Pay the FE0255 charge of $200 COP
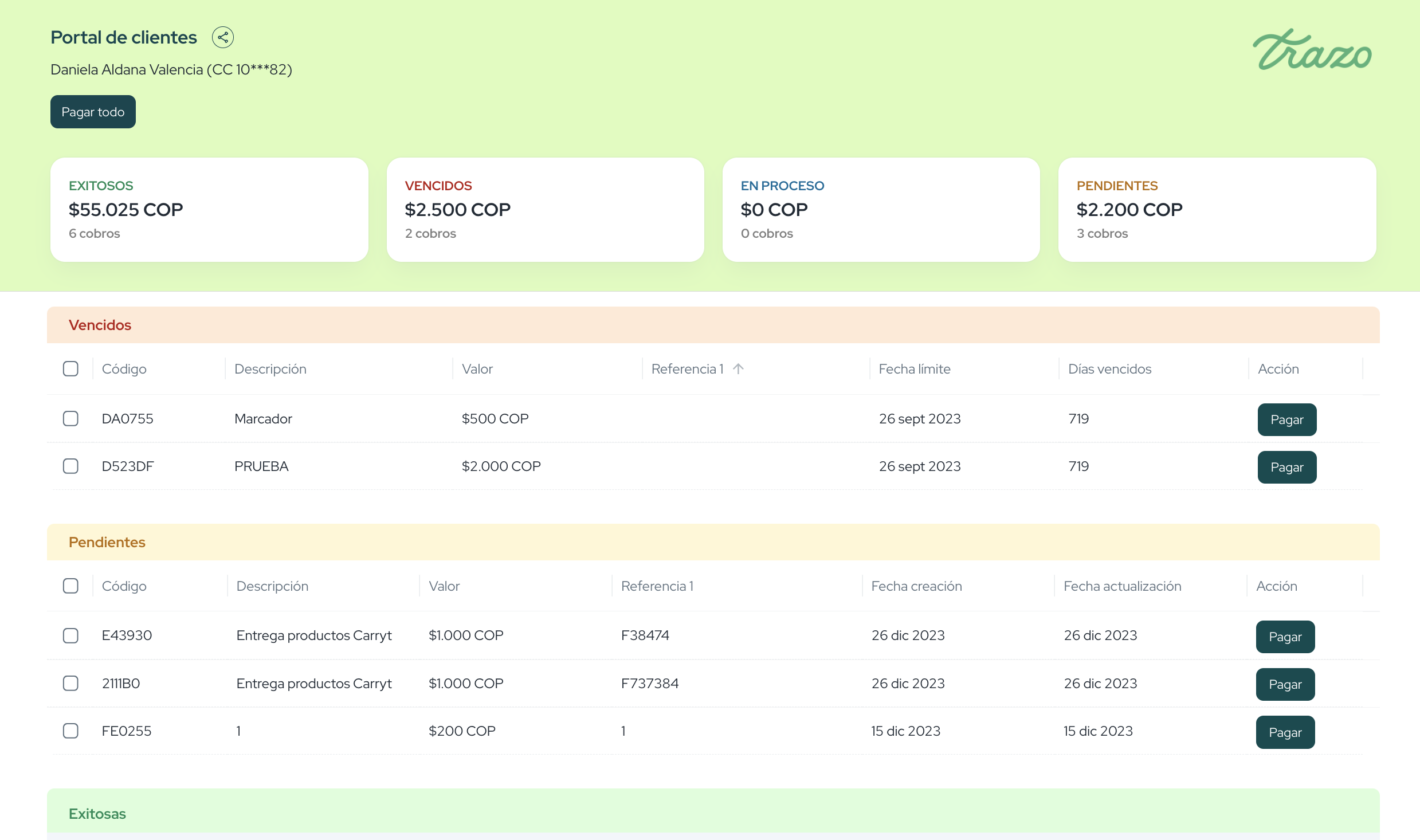Image resolution: width=1420 pixels, height=840 pixels. [x=1285, y=732]
